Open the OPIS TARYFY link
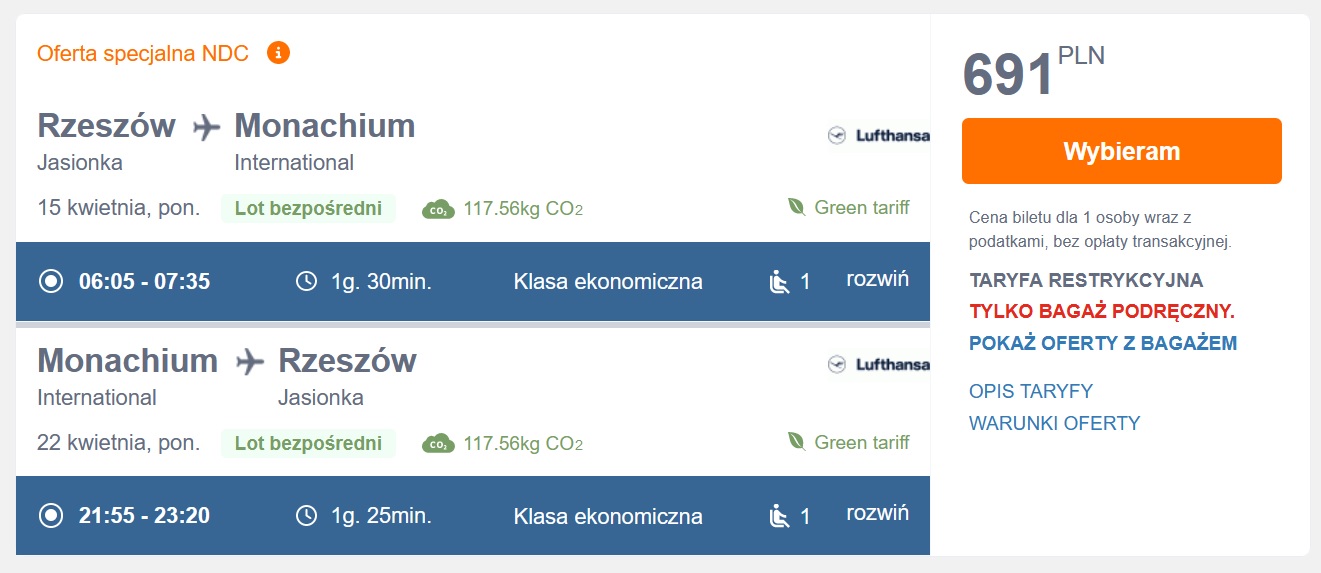 click(x=1031, y=391)
